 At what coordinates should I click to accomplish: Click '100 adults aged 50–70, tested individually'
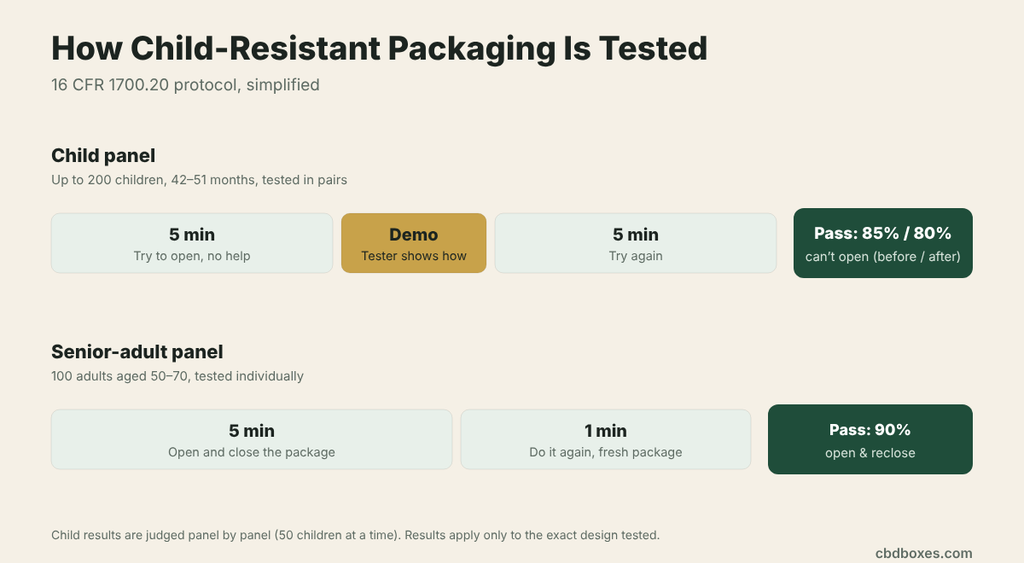pyautogui.click(x=178, y=376)
